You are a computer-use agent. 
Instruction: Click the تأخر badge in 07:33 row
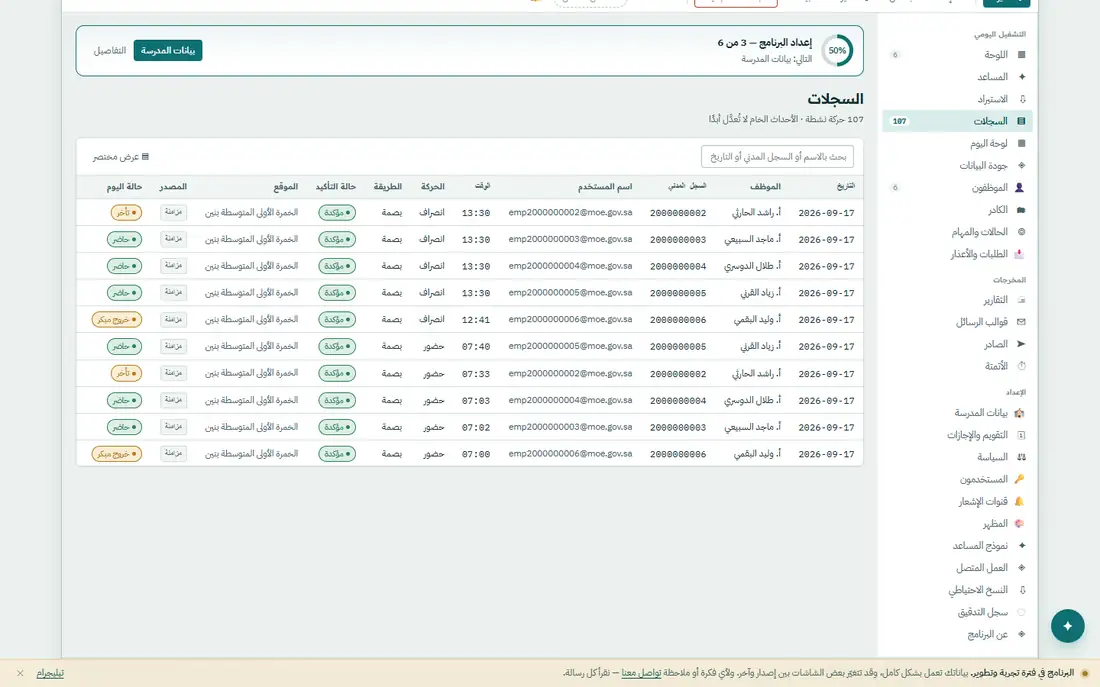tap(126, 373)
